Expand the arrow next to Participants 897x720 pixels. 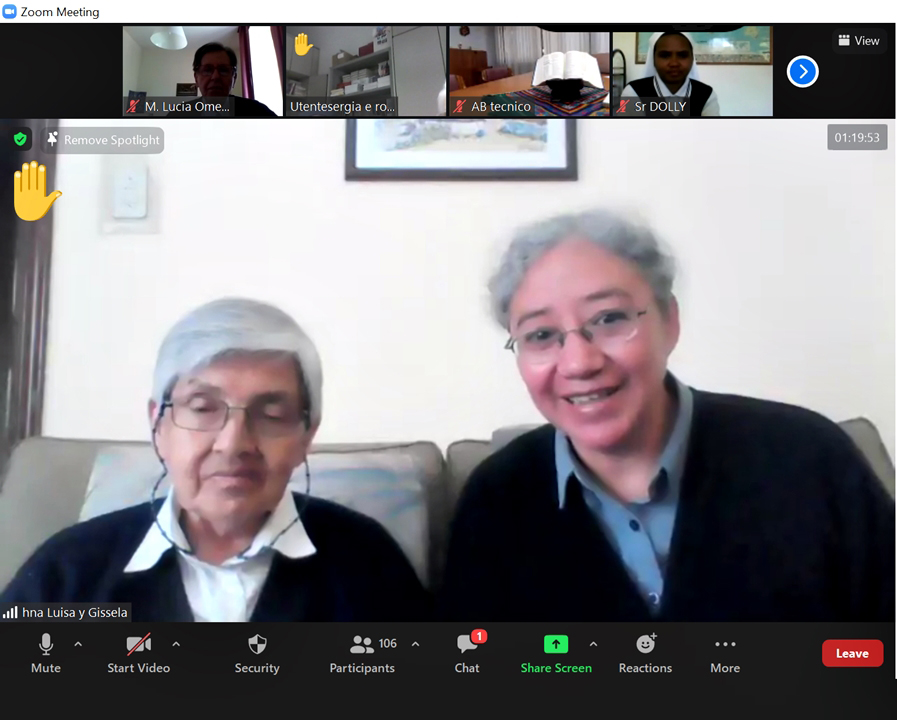pyautogui.click(x=416, y=644)
